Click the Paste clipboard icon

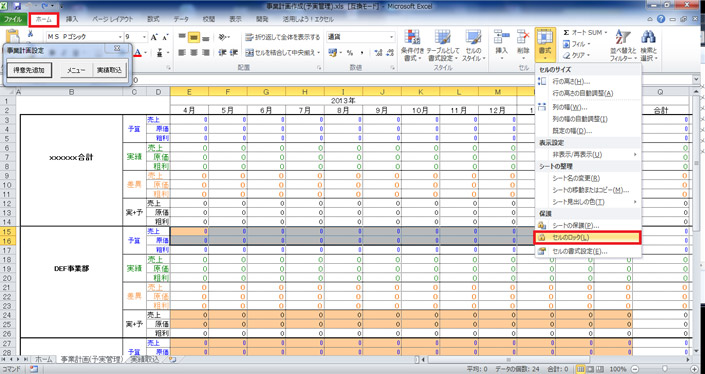tap(14, 36)
